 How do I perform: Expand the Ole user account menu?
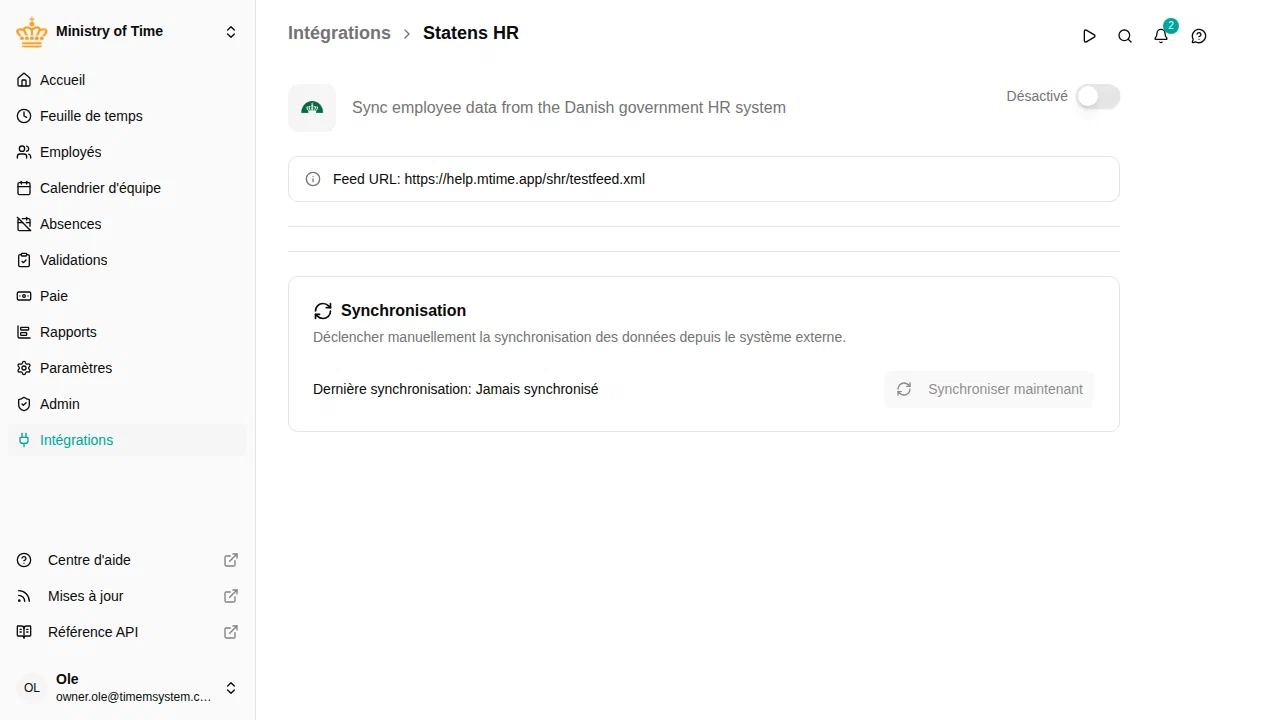(231, 688)
